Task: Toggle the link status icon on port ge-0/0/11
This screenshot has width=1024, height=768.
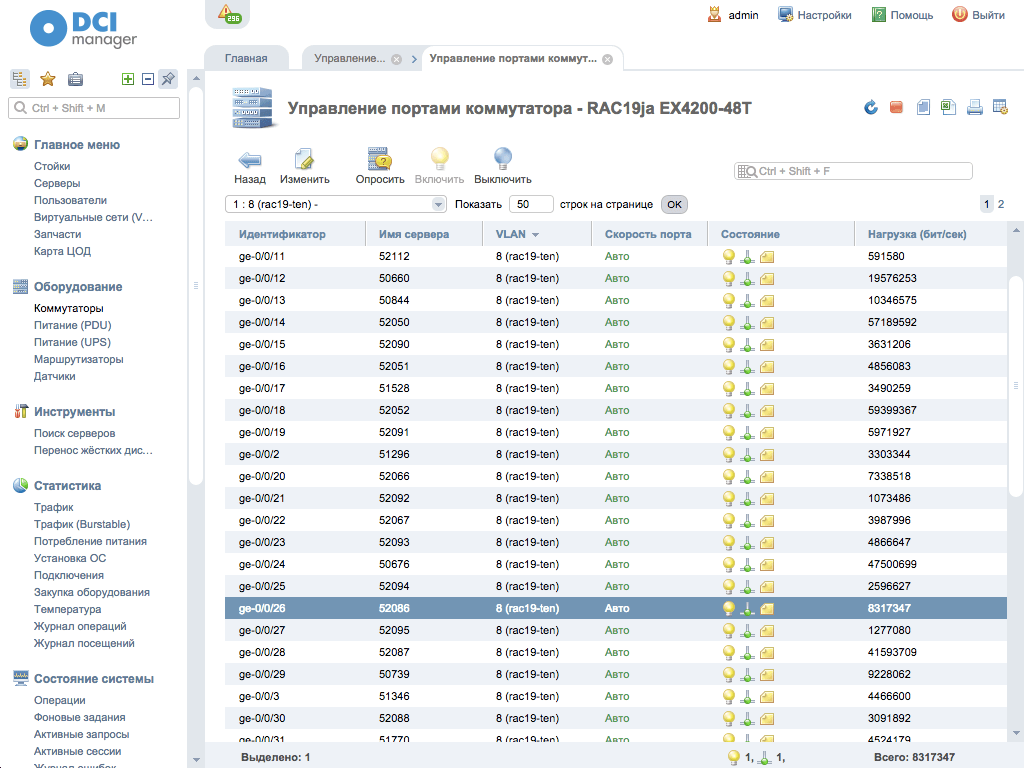Action: [x=746, y=256]
